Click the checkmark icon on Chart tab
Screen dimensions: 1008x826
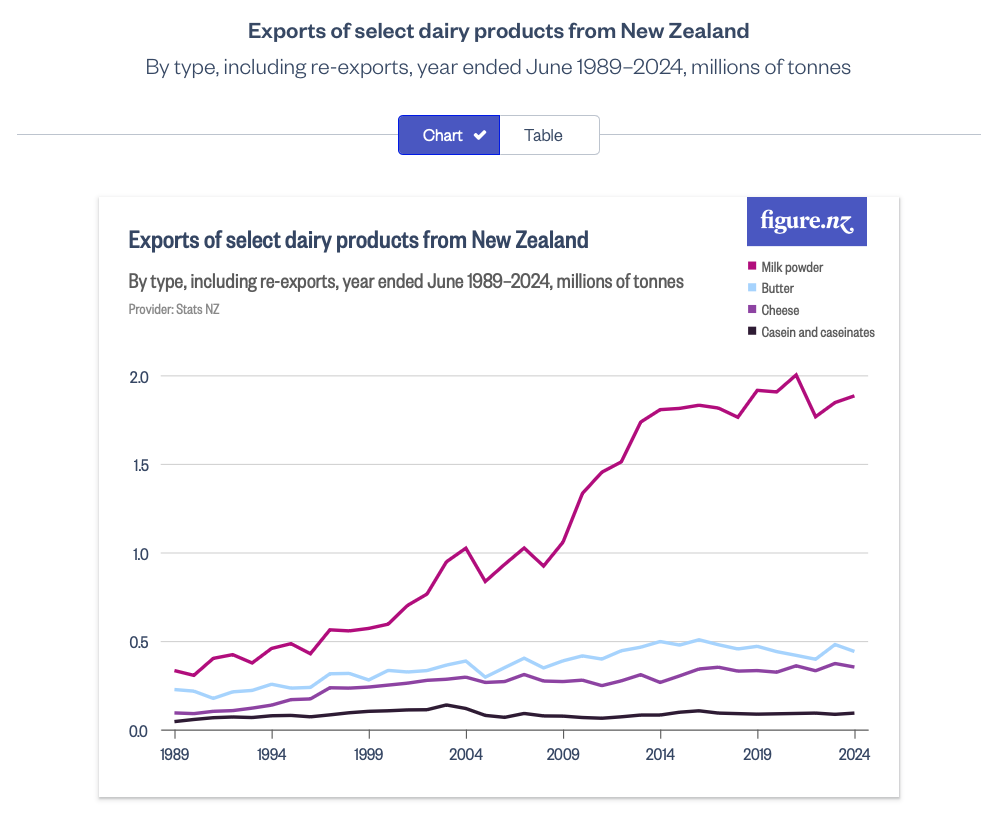[480, 135]
